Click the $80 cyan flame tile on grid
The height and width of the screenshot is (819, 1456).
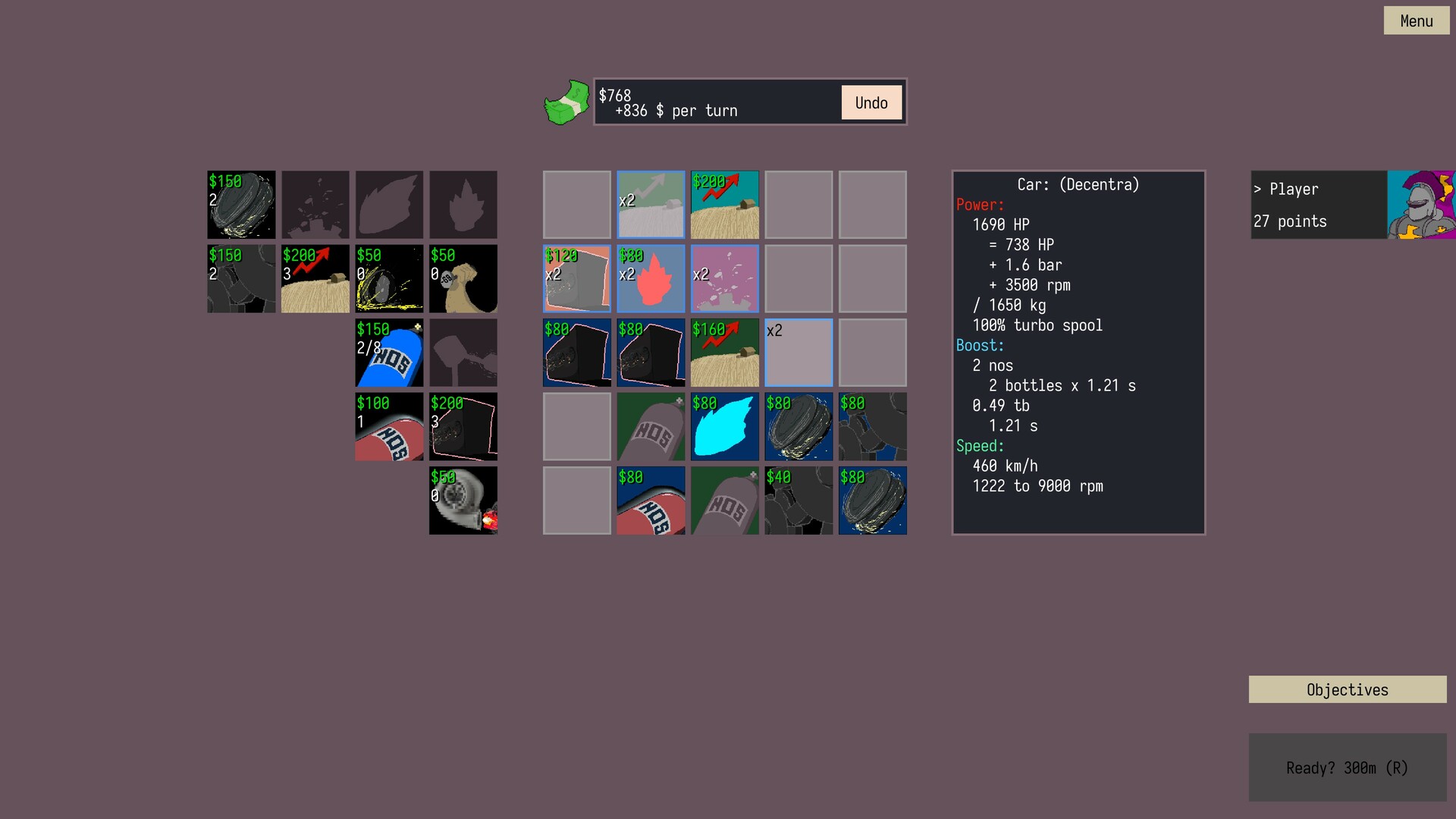tap(724, 426)
